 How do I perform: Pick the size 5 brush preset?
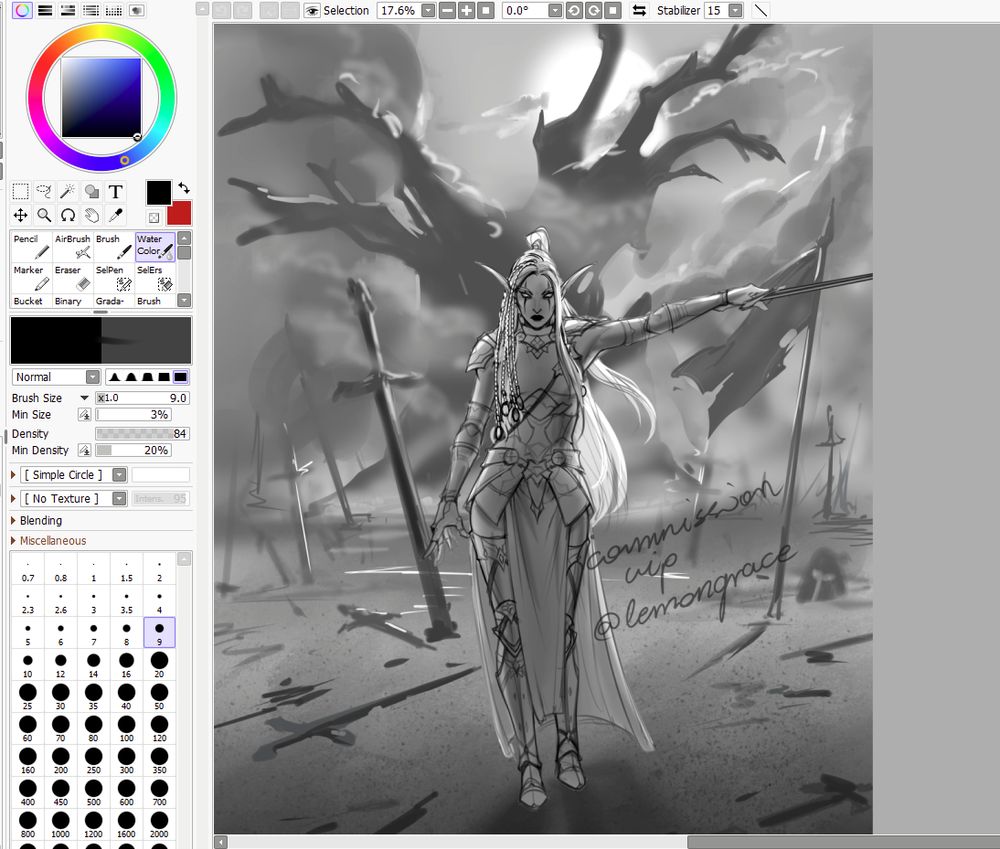click(x=27, y=633)
